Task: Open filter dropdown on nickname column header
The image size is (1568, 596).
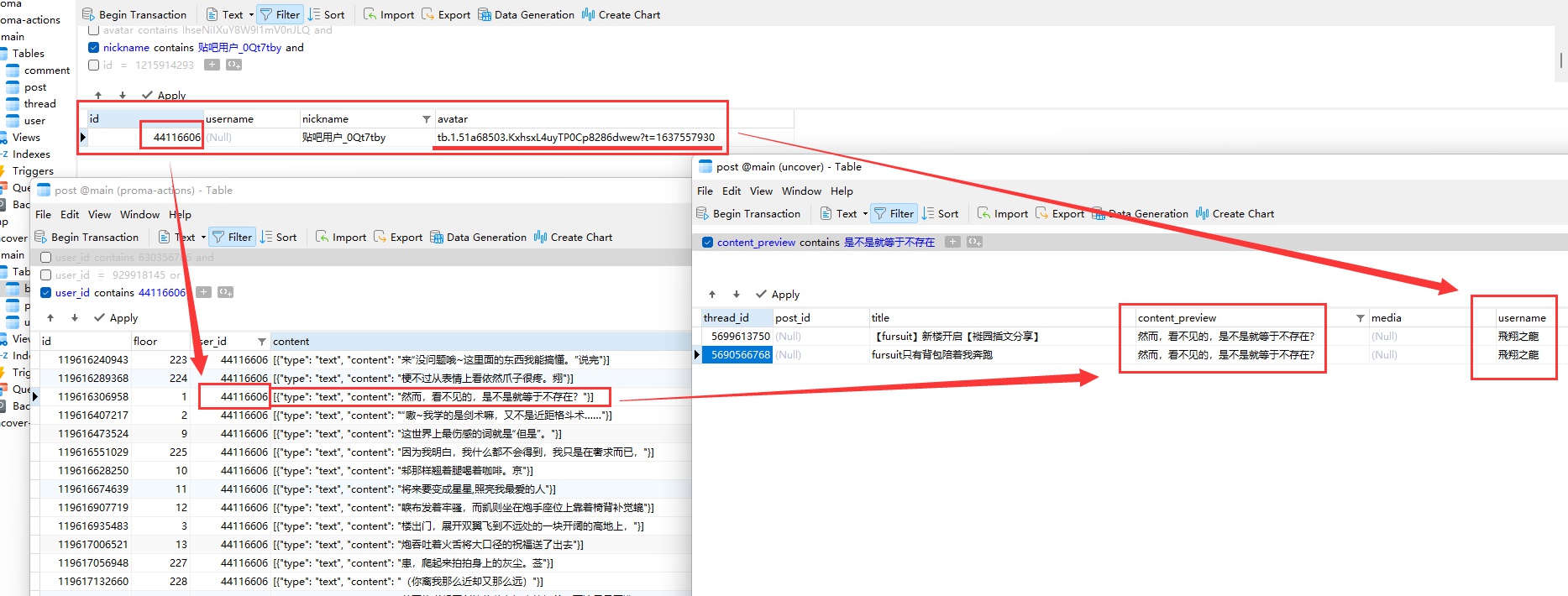Action: (427, 119)
